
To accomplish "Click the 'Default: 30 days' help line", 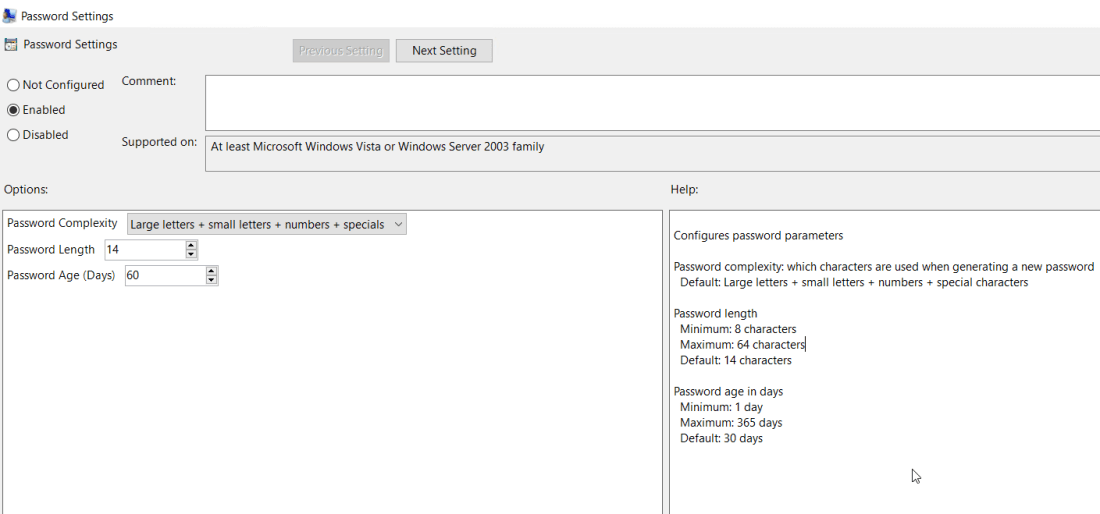I will [x=721, y=438].
